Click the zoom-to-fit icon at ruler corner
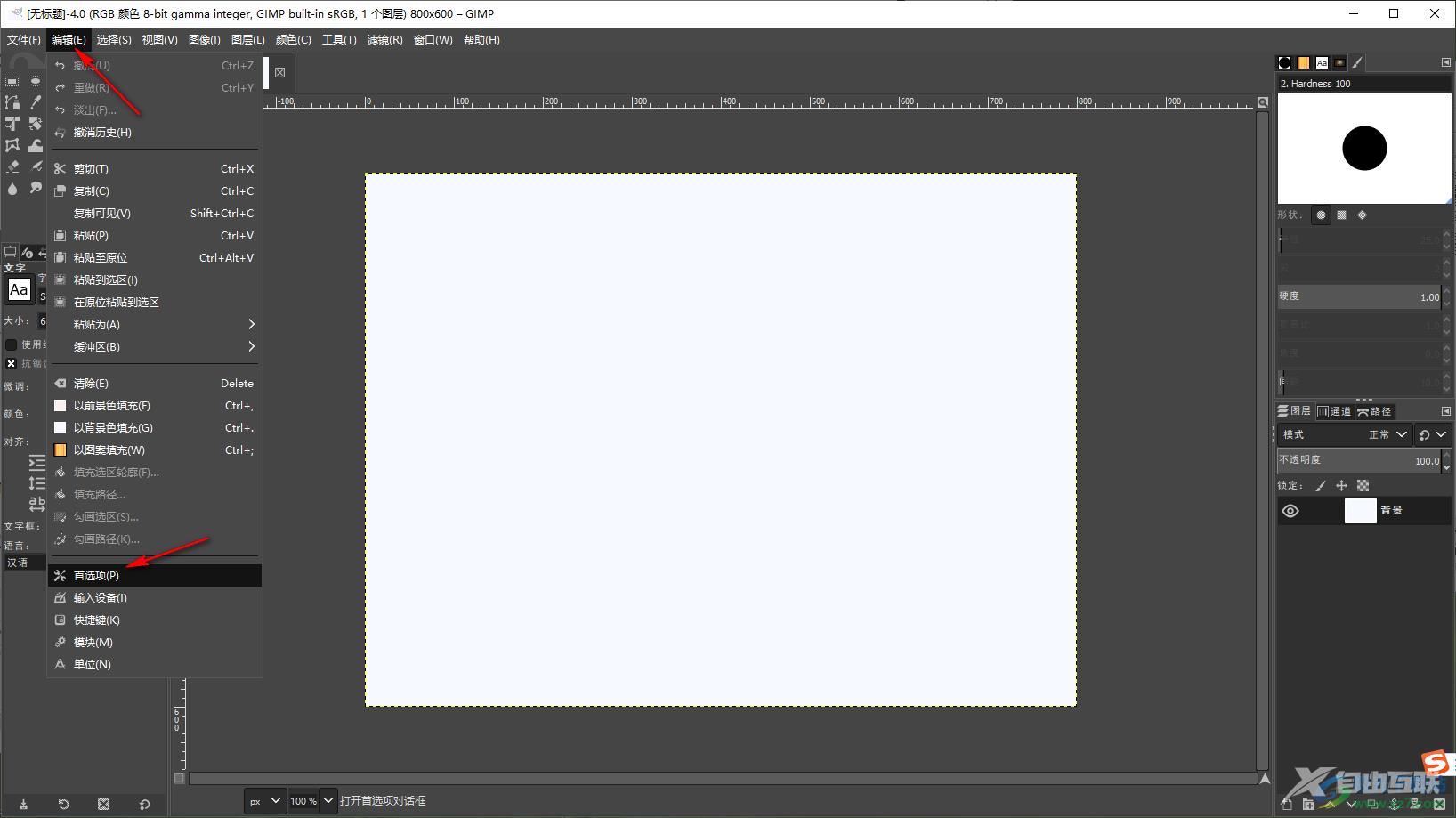1456x818 pixels. (1263, 102)
